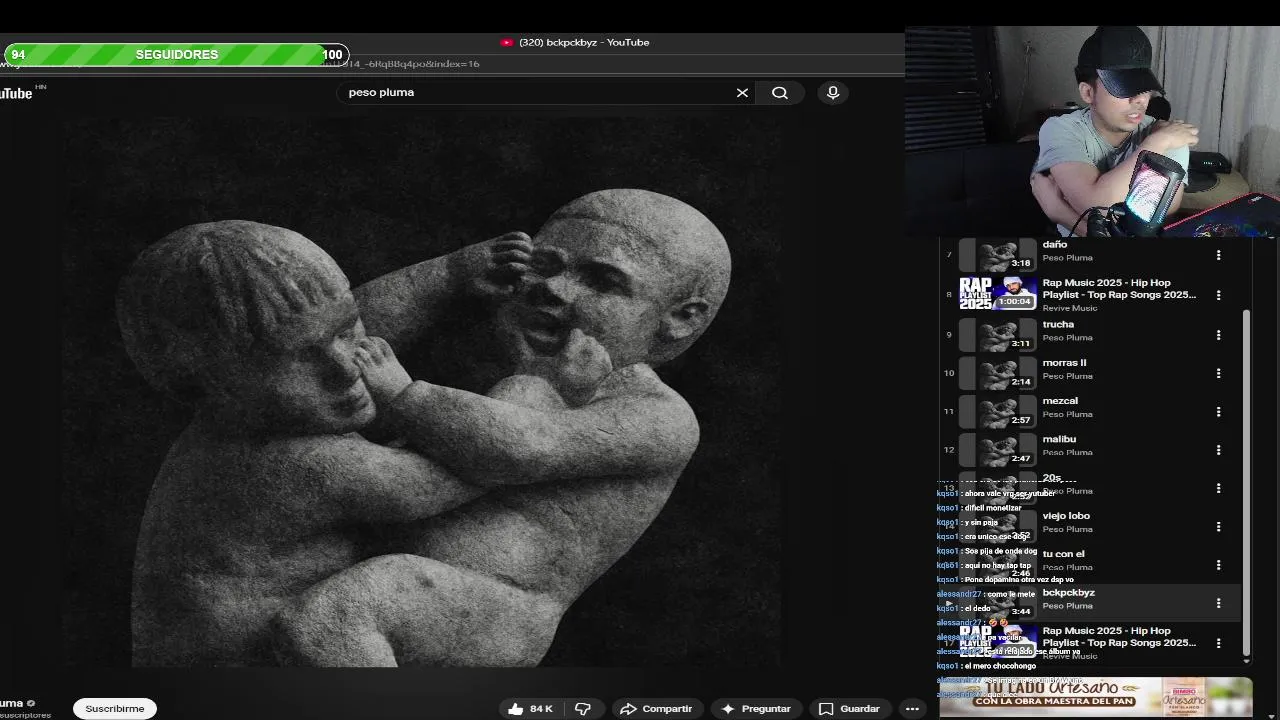Open options for Rap Music entry after bckpckbyz
The width and height of the screenshot is (1280, 720).
pos(1218,643)
